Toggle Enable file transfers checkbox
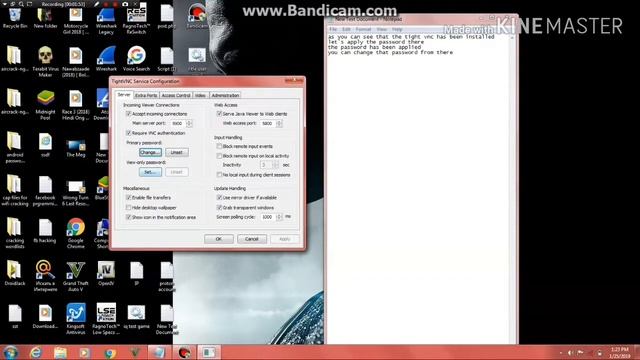This screenshot has width=640, height=360. 129,198
